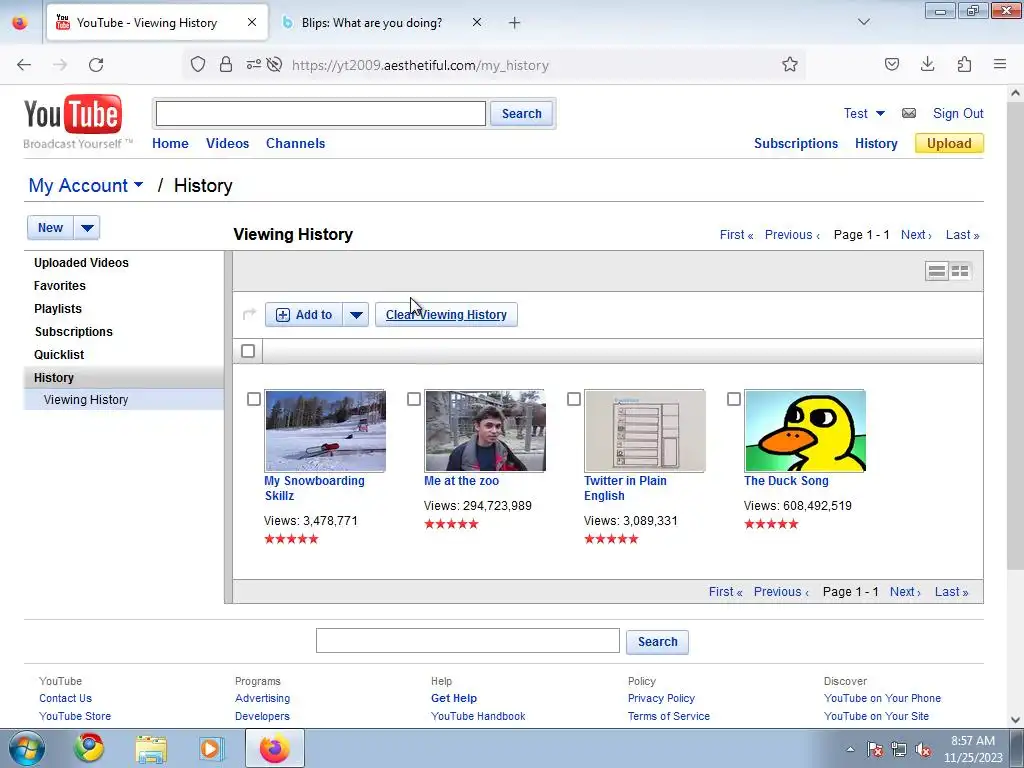This screenshot has width=1024, height=768.
Task: Click Me at the zoo star rating
Action: pos(451,524)
